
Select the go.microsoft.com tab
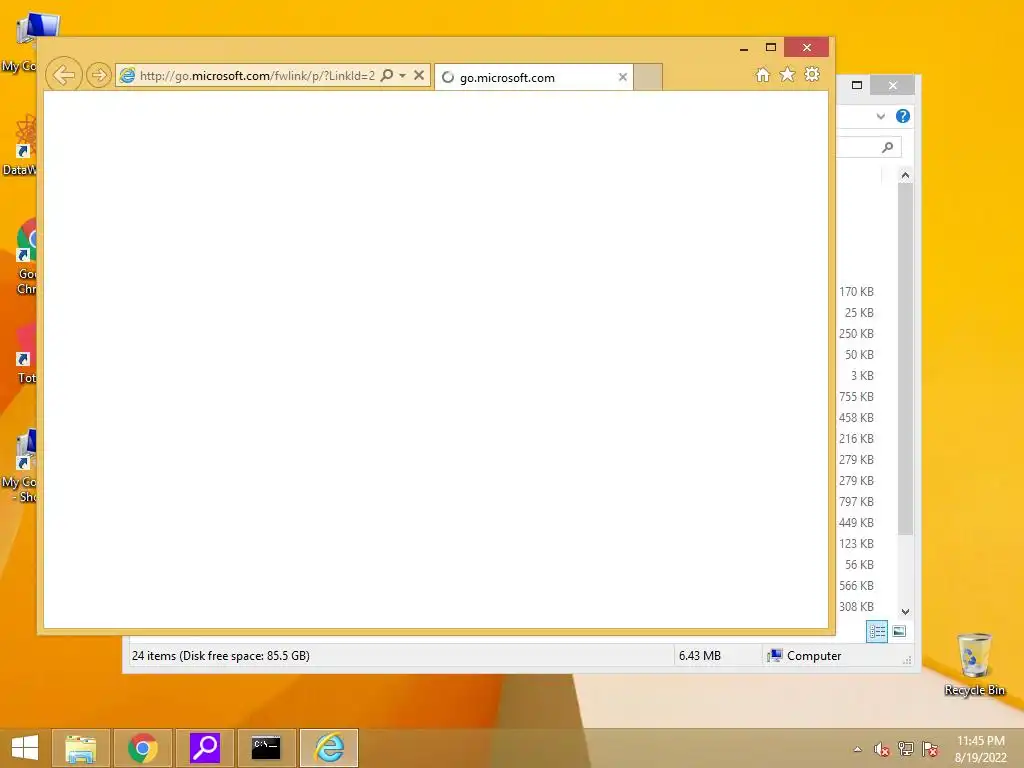533,77
